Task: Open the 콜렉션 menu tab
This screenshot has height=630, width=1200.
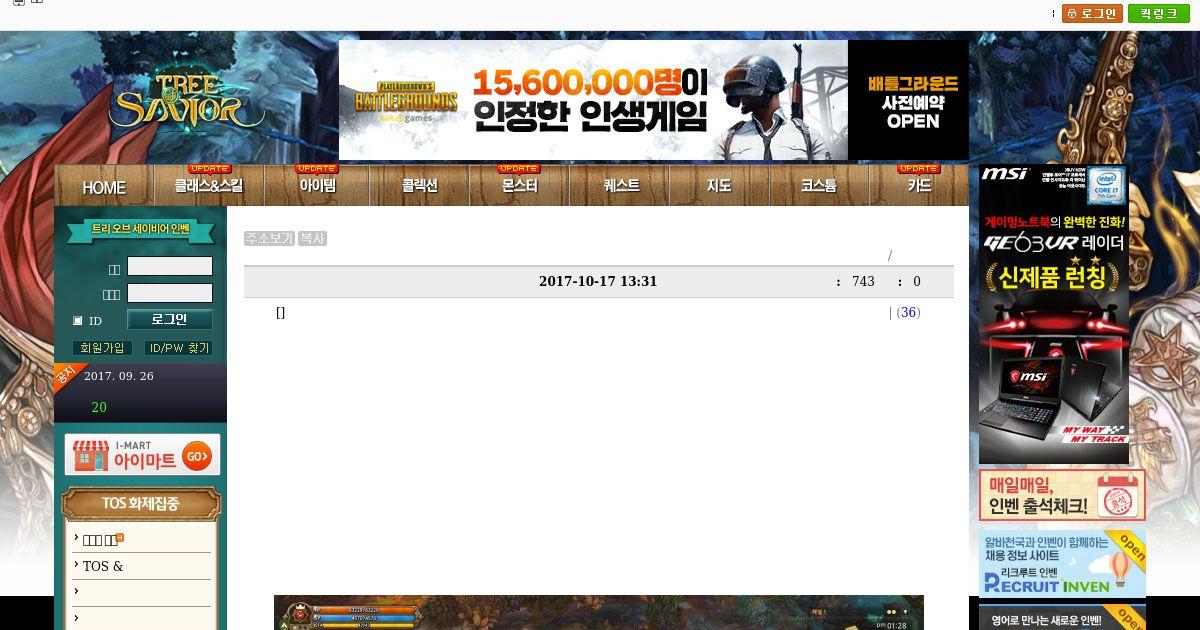Action: pyautogui.click(x=419, y=186)
